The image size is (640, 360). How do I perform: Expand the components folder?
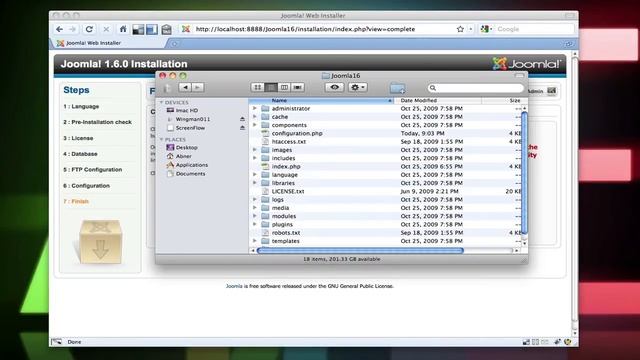(255, 125)
